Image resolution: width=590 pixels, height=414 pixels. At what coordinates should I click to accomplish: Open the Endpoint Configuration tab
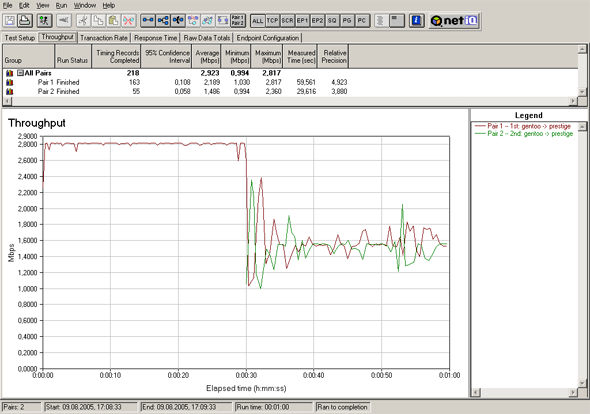[268, 38]
